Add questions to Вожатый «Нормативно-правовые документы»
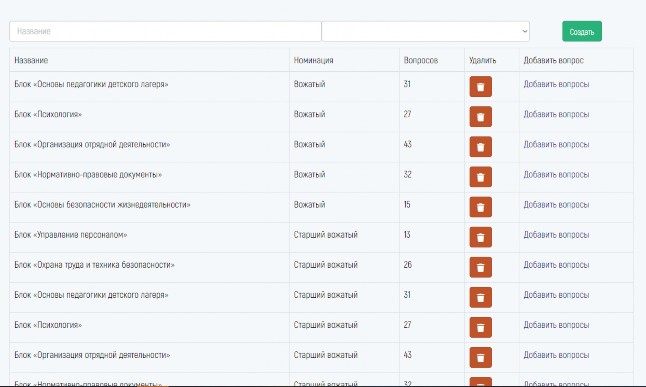The image size is (646, 387). pos(556,174)
